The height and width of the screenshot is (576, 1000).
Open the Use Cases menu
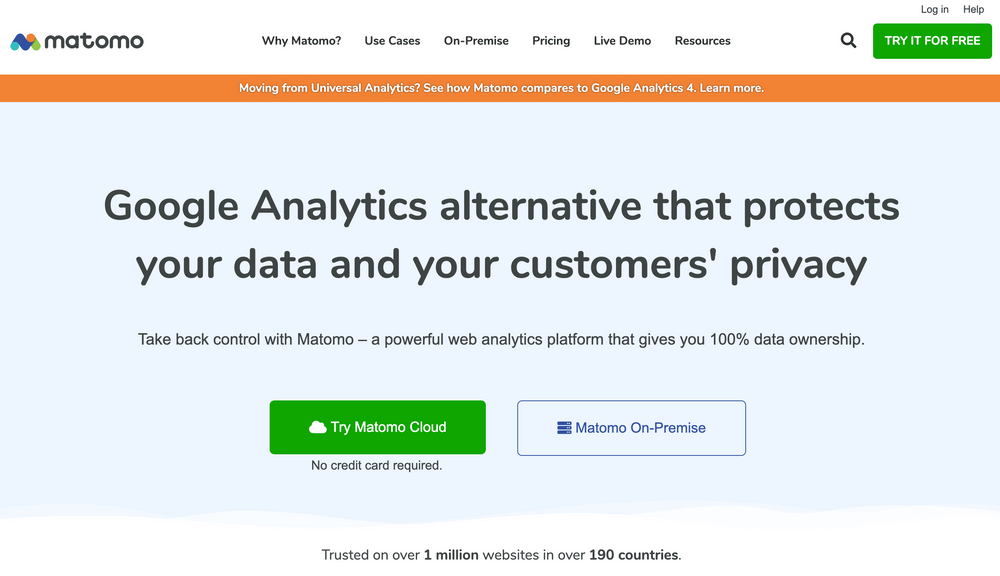point(392,41)
